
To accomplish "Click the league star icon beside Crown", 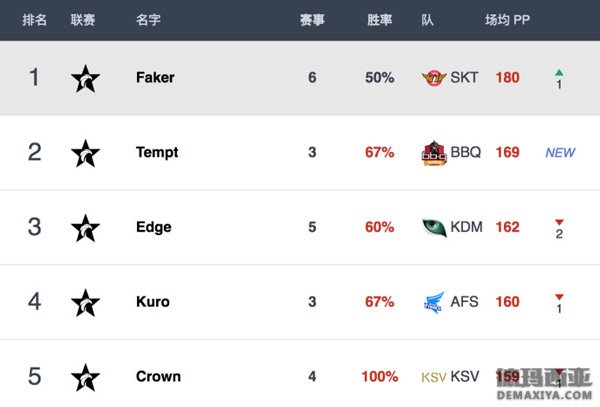I will [x=85, y=378].
